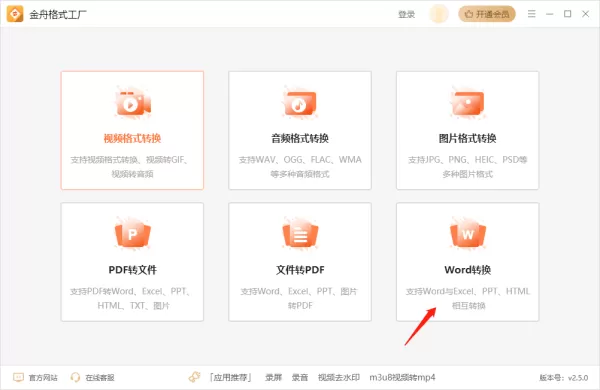Screen dimensions: 600x390
Task: Click the app recommendation icon
Action: [x=195, y=377]
